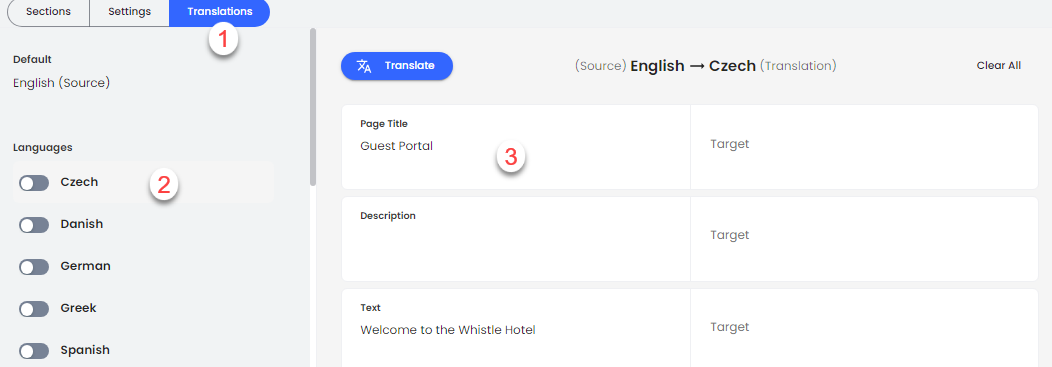Click the translate icon in Translate button
Viewport: 1052px width, 367px height.
coord(364,66)
